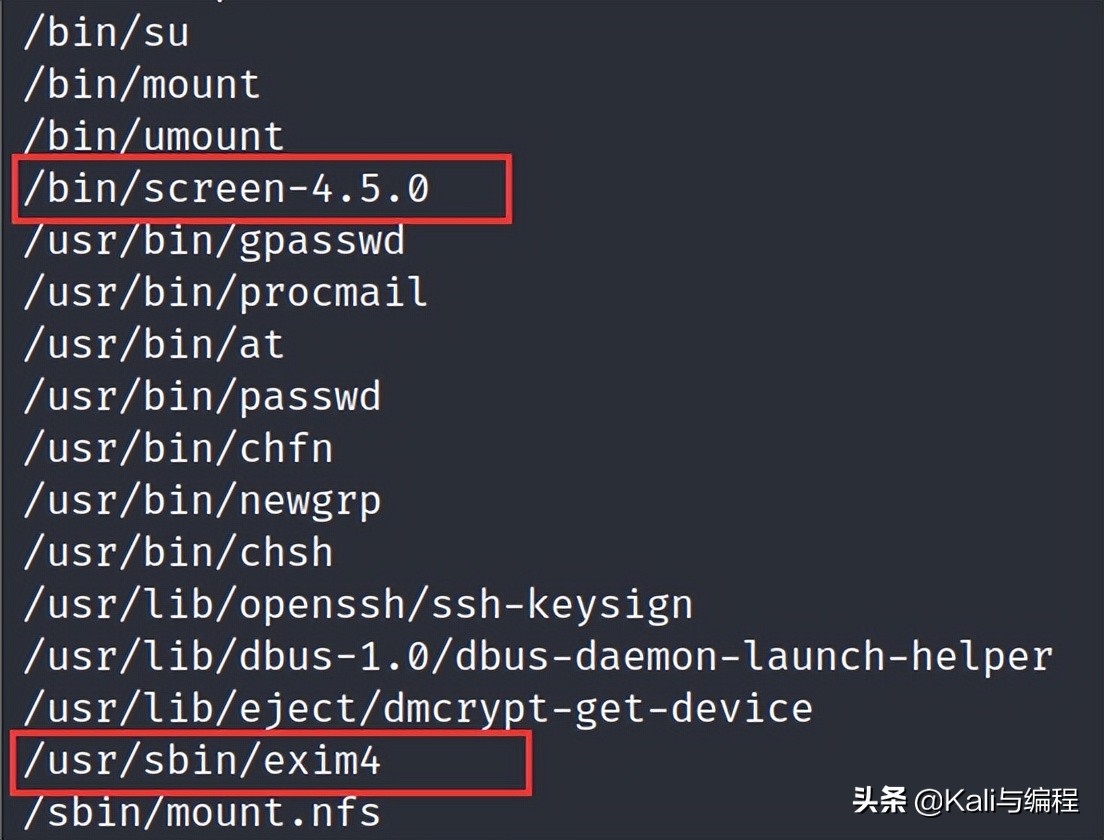Image resolution: width=1104 pixels, height=840 pixels.
Task: Click the /usr/bin/procmail path
Action: click(x=226, y=293)
